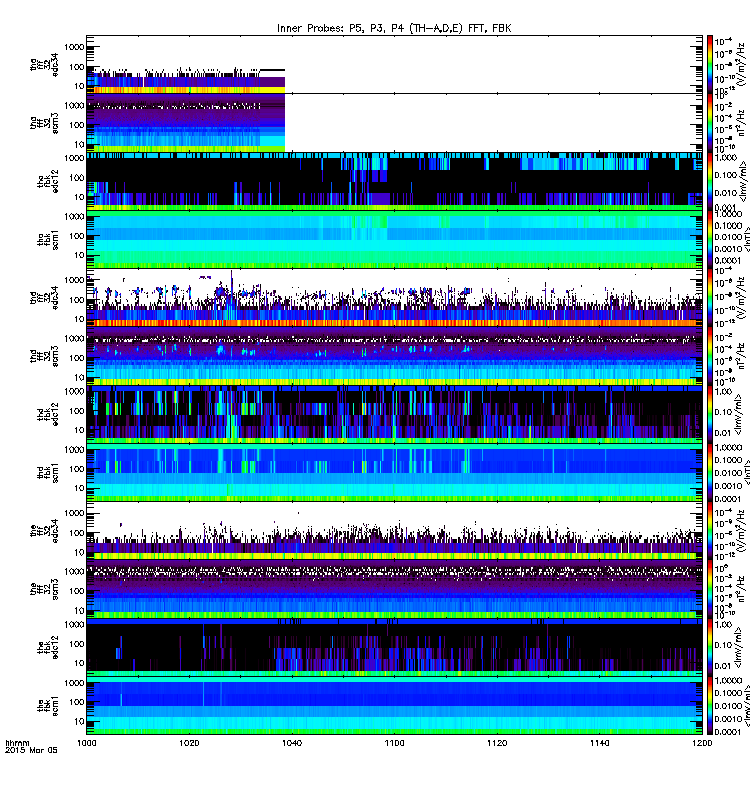
Task: Click the "the fbk scm1" panel label
Action: [48, 706]
